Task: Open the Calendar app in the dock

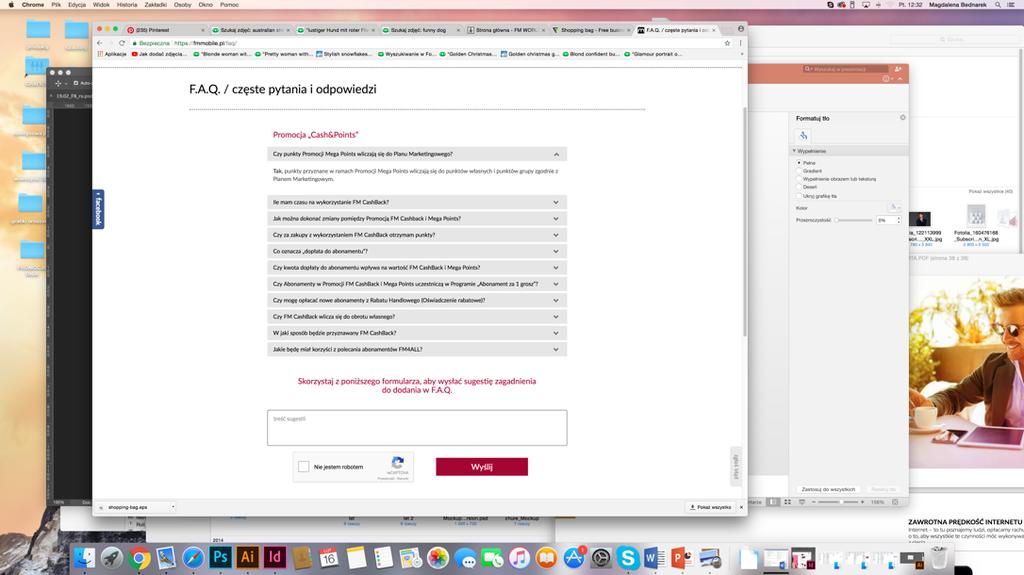Action: (328, 557)
